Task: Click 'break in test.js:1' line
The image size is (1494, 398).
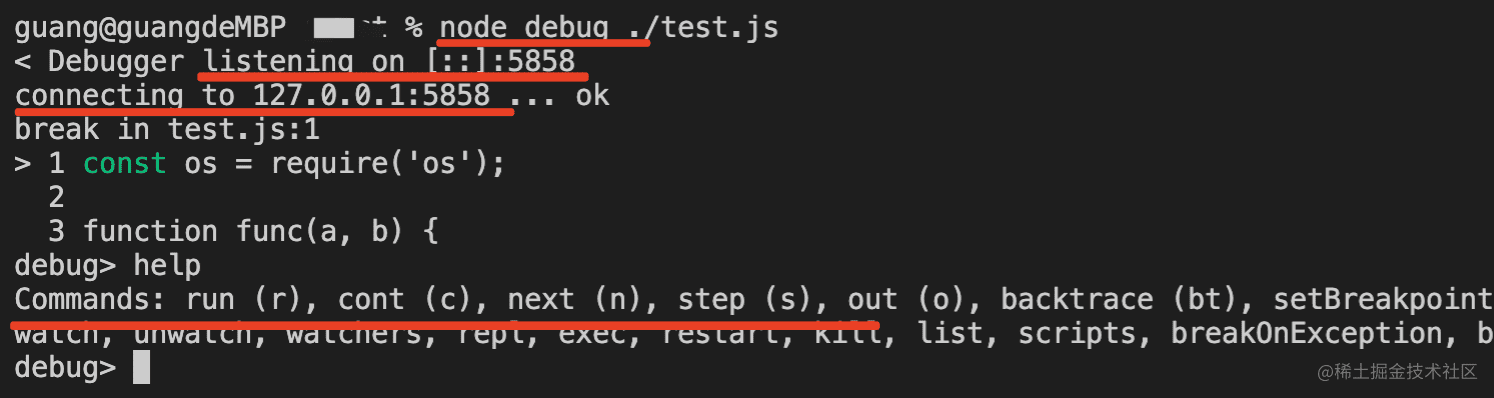Action: coord(167,130)
